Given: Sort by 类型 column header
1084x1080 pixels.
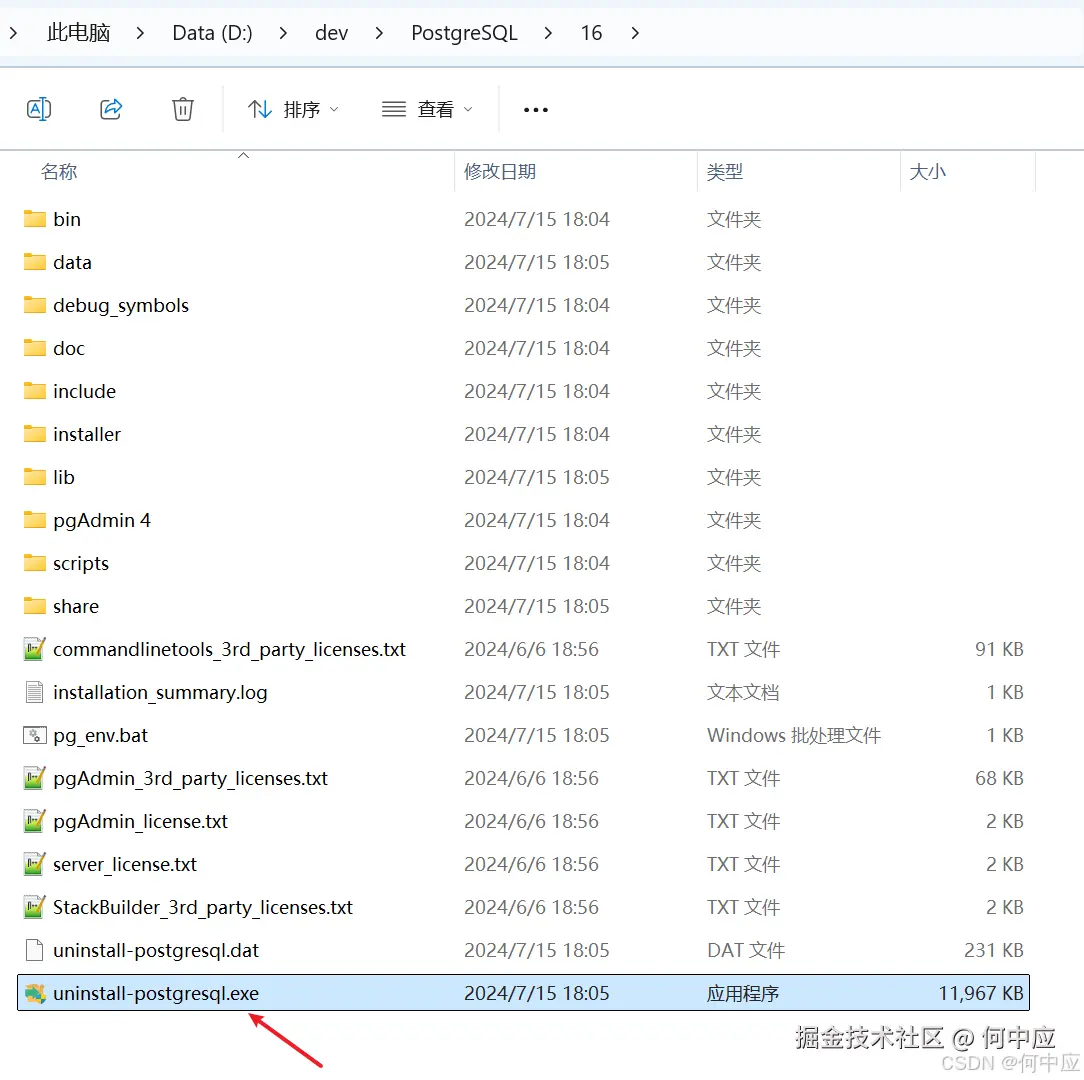Looking at the screenshot, I should 725,171.
